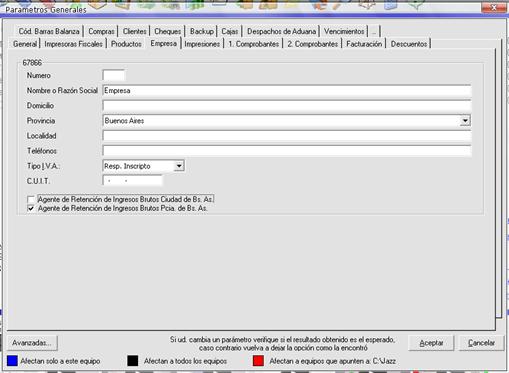Click the black 'Afectan a todos los equipos' square
This screenshot has width=509, height=373.
point(133,361)
